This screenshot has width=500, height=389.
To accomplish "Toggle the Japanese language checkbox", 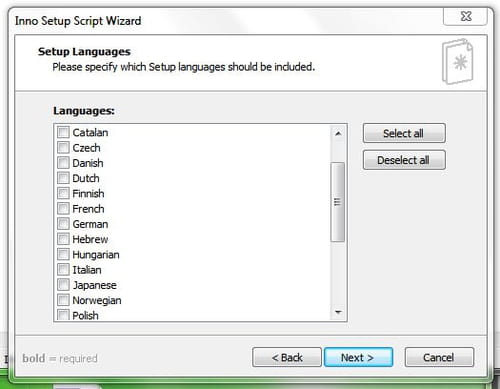I will 63,285.
